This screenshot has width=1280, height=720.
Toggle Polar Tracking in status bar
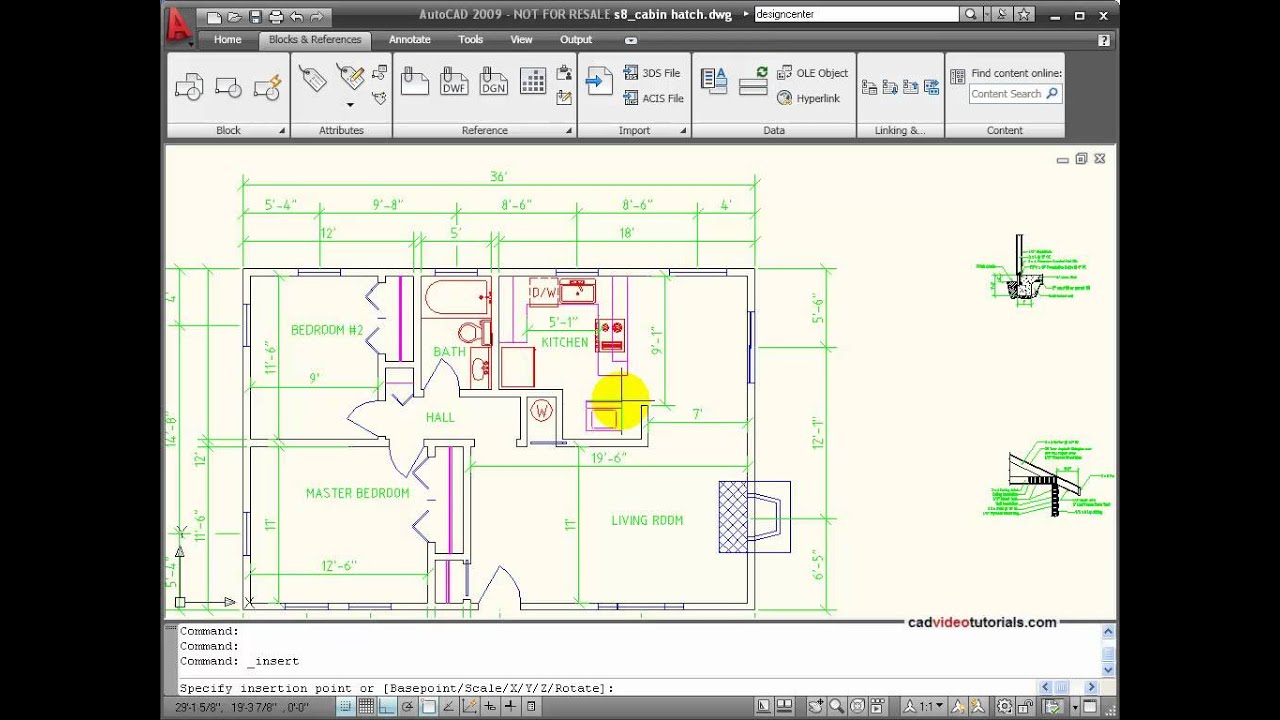coord(407,706)
